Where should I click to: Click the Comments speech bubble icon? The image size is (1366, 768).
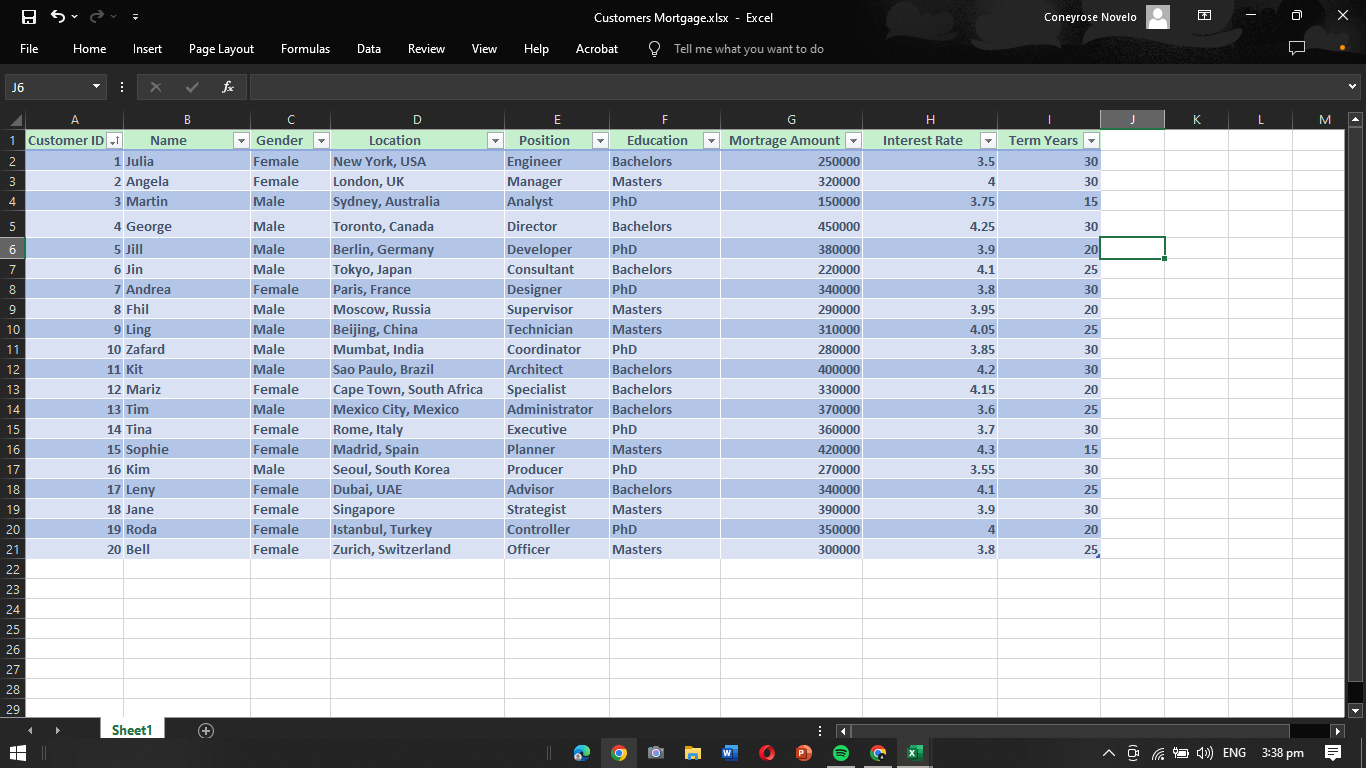[x=1297, y=48]
